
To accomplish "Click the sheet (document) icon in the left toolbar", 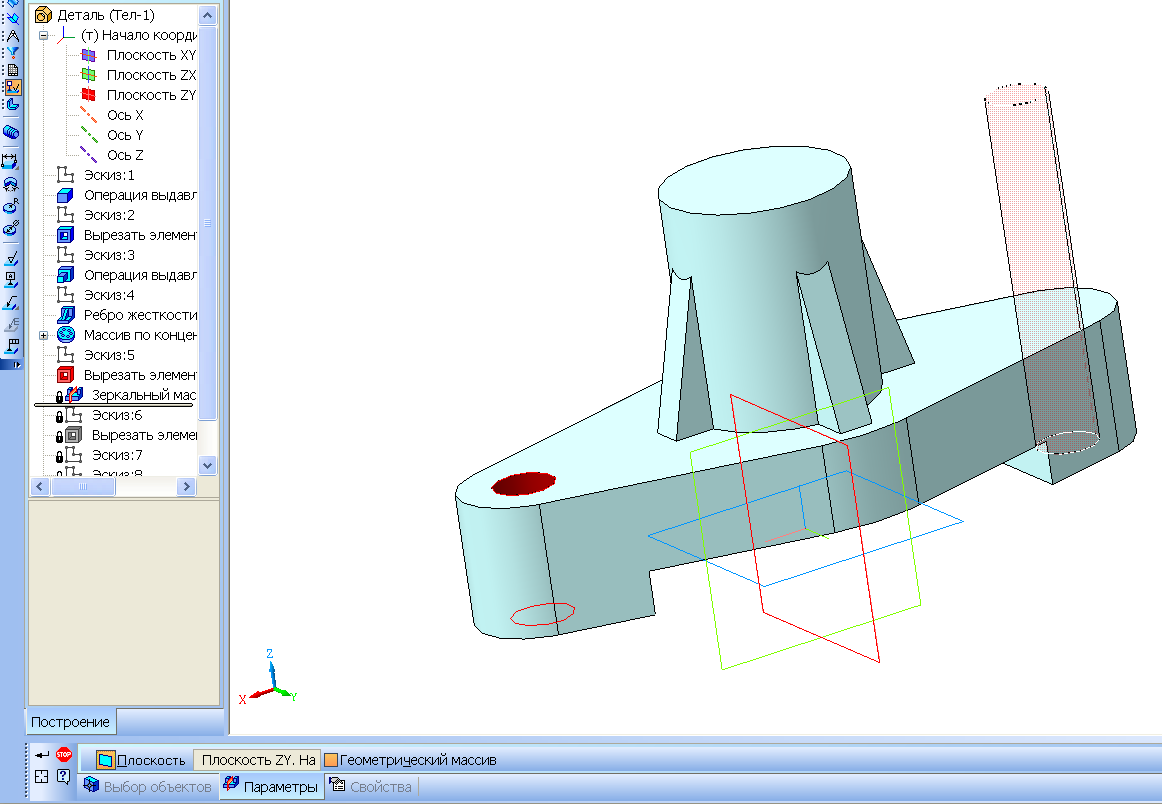I will (12, 70).
